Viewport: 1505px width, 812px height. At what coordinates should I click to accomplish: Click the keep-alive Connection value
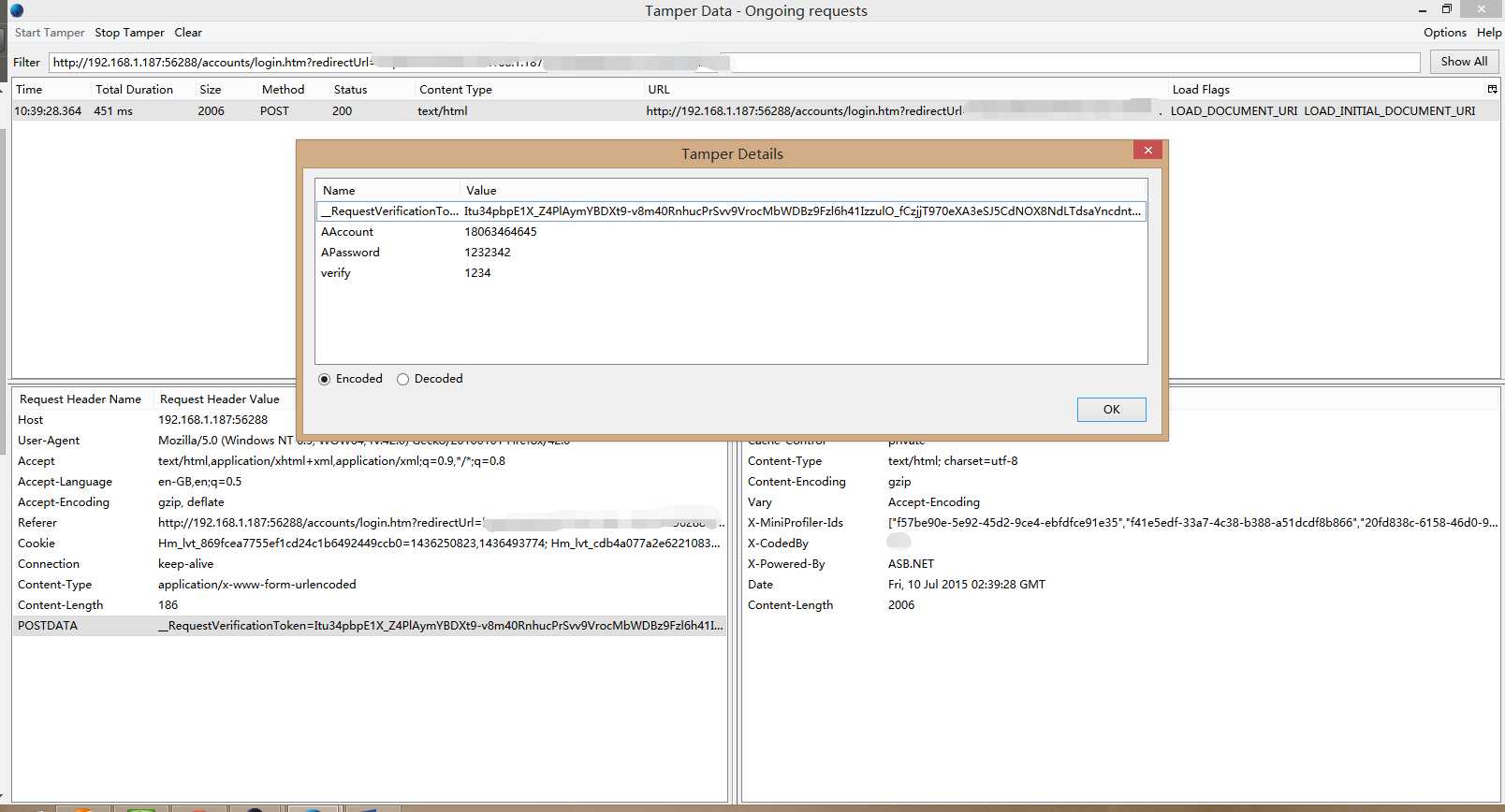[185, 564]
